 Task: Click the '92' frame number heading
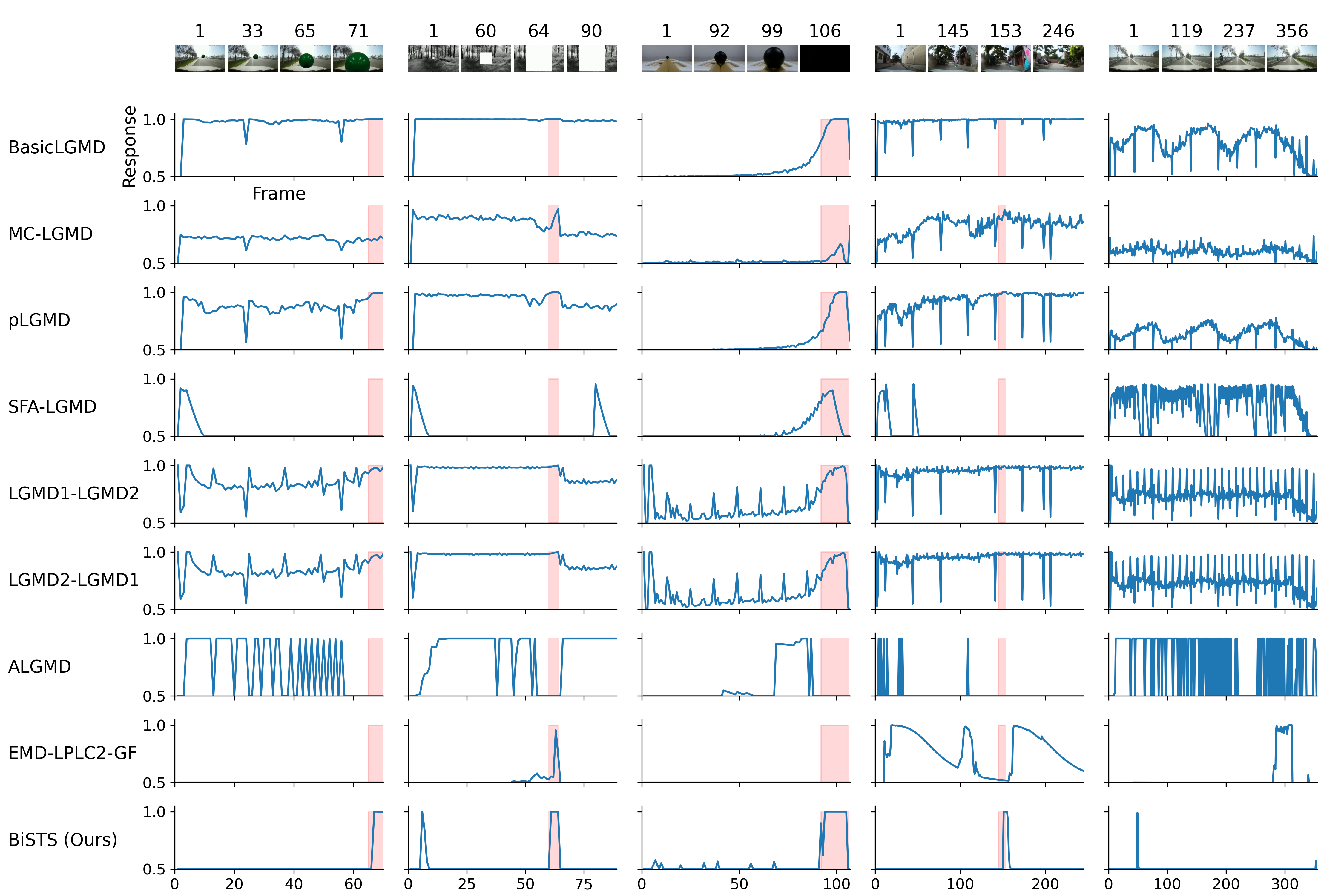(x=719, y=31)
